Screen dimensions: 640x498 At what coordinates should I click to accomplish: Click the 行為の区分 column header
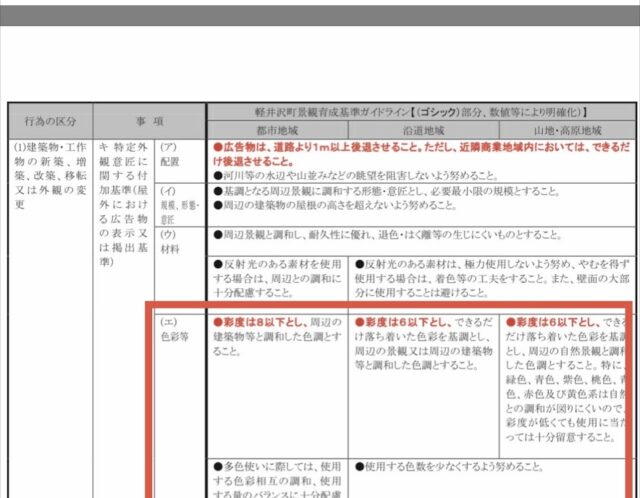click(x=50, y=120)
